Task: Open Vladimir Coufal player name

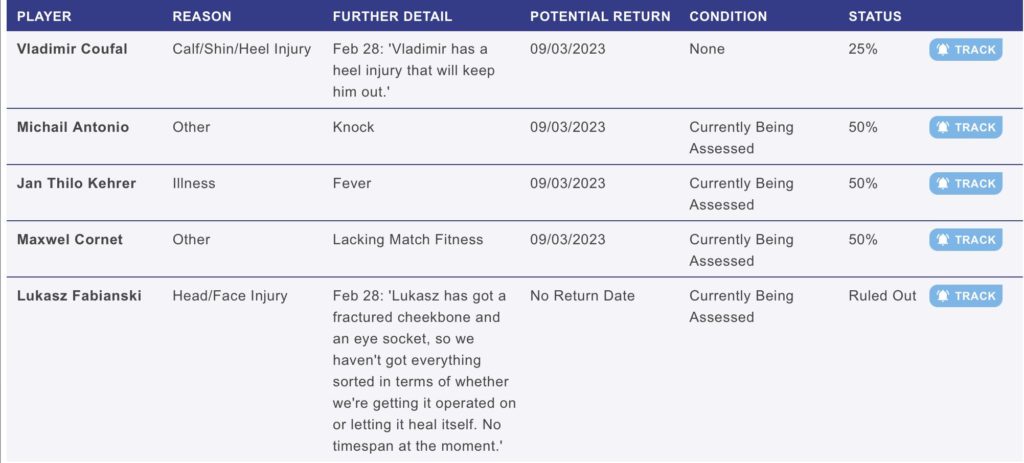Action: 72,49
